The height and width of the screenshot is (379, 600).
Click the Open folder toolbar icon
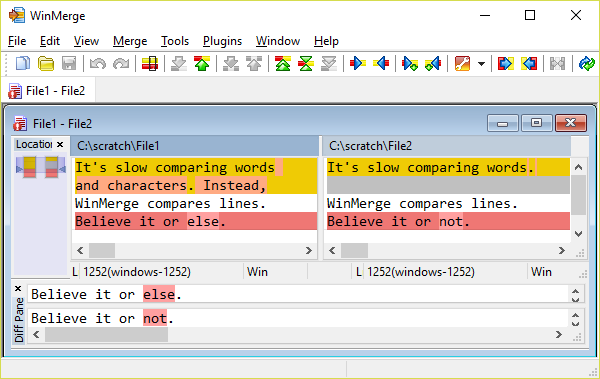coord(46,63)
